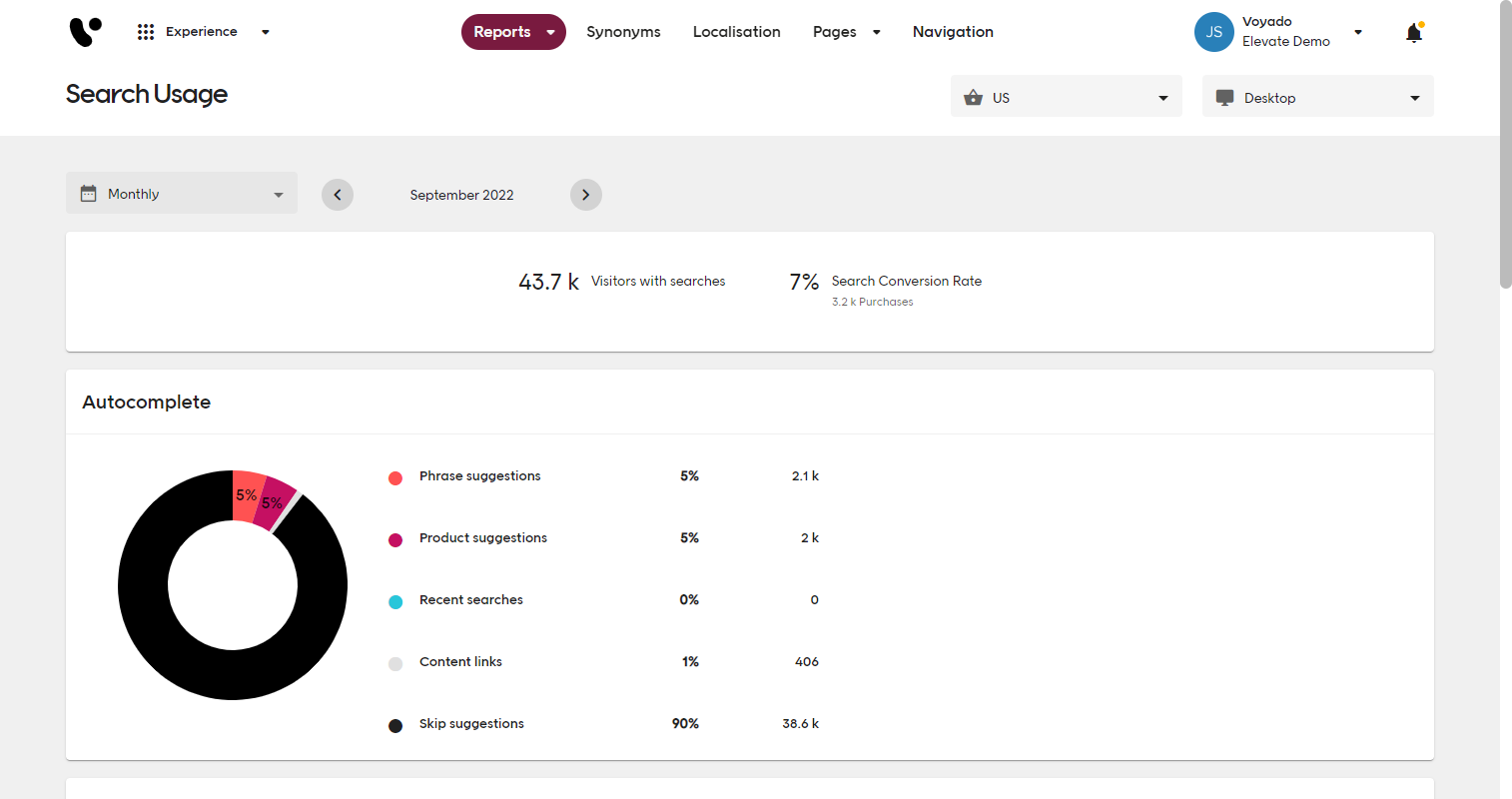The image size is (1512, 799).
Task: Click the Skip suggestions label
Action: click(471, 724)
